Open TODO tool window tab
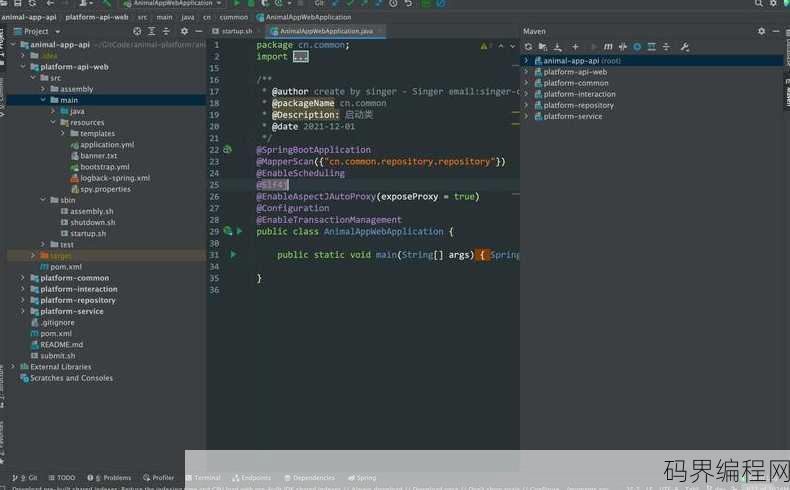This screenshot has width=790, height=490. (x=61, y=477)
